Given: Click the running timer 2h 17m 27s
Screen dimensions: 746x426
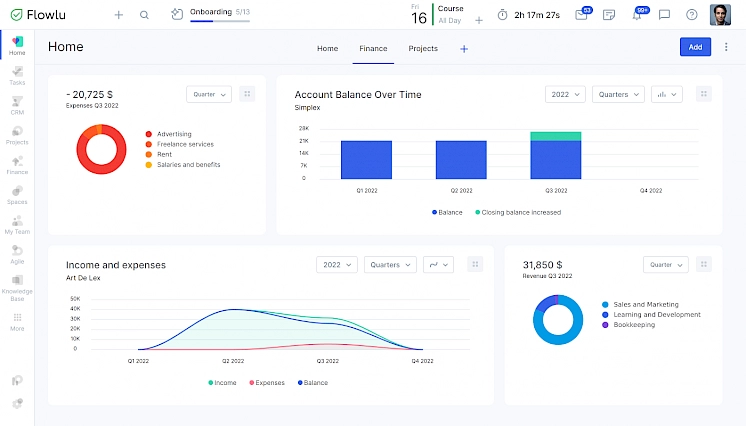Looking at the screenshot, I should pos(537,15).
